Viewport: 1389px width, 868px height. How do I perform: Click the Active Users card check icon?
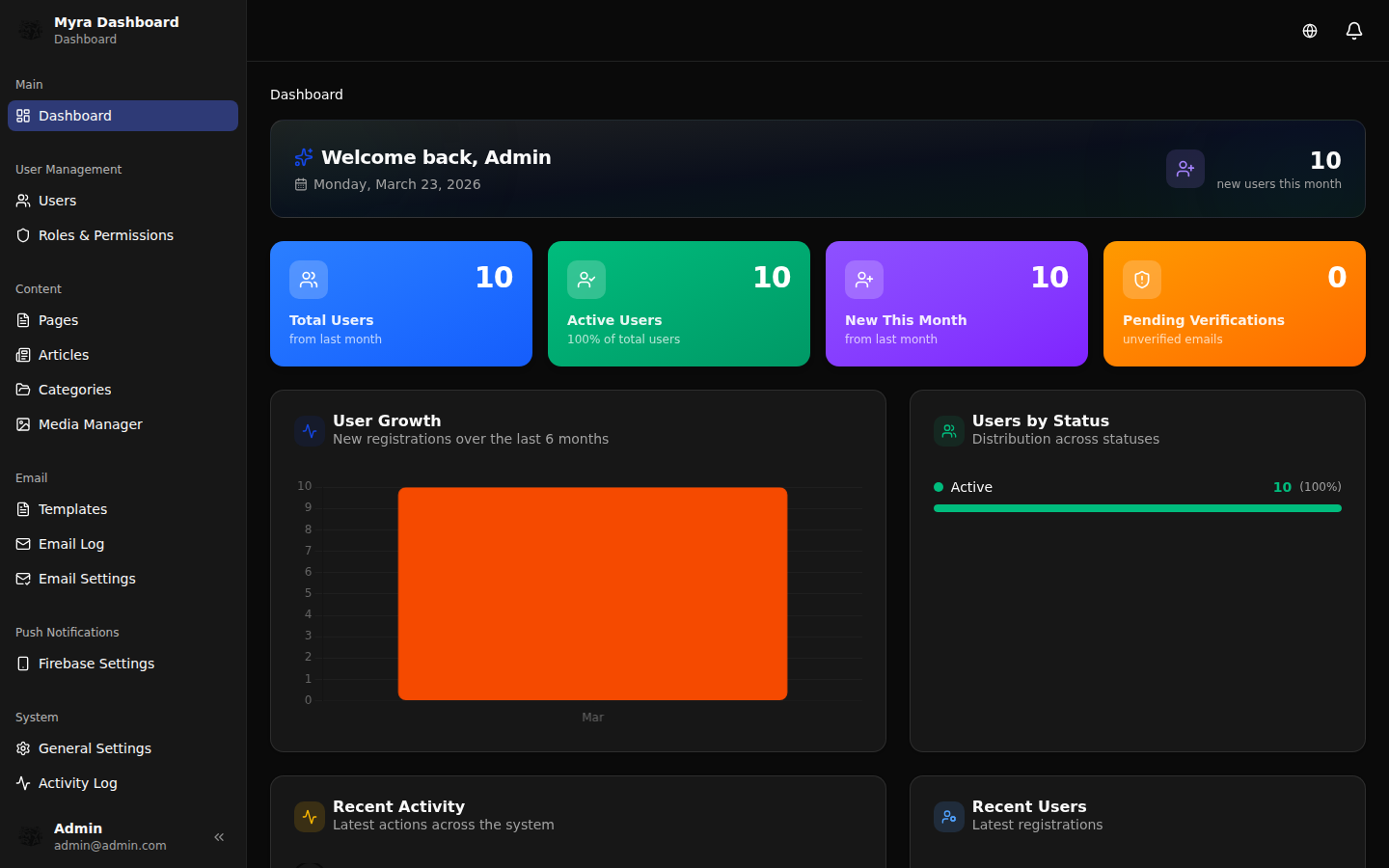[x=586, y=280]
